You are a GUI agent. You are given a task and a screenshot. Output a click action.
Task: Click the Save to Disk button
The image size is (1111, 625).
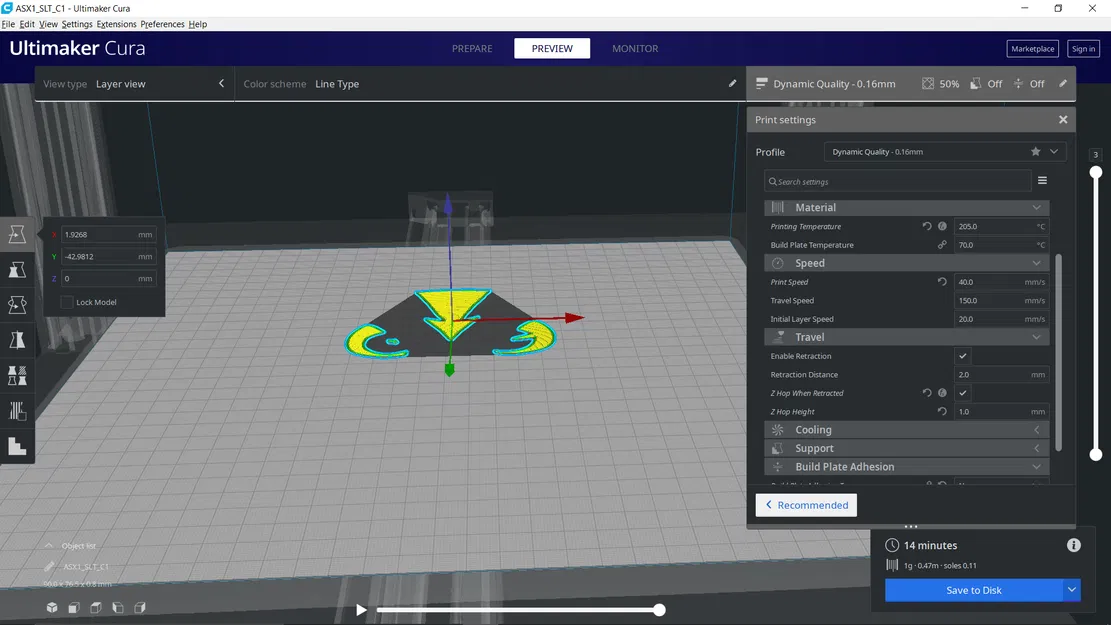coord(974,590)
